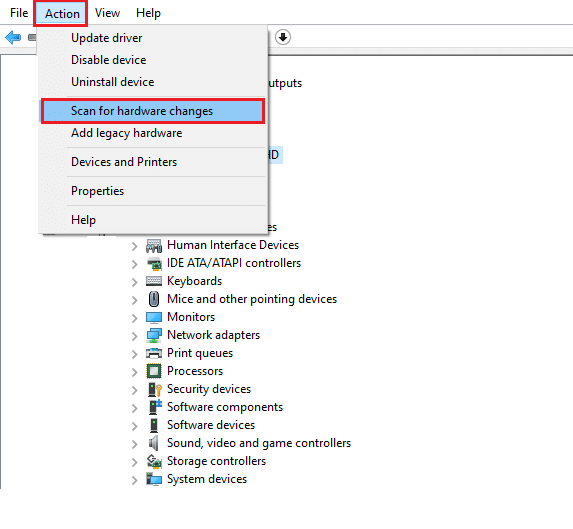Choose Scan for hardware changes
Image resolution: width=573 pixels, height=529 pixels.
pos(152,111)
